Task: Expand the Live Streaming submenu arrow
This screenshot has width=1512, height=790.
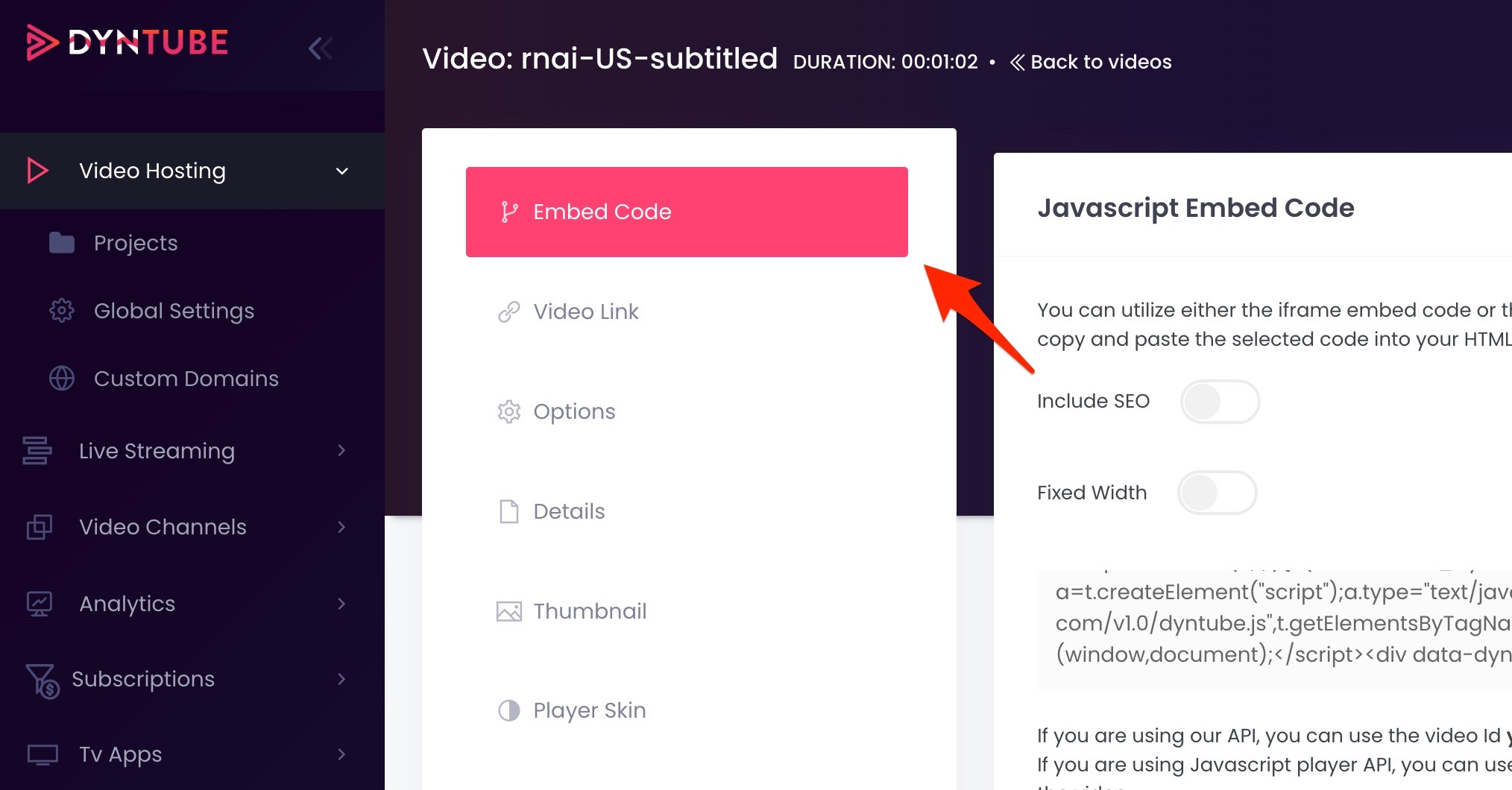Action: coord(342,450)
